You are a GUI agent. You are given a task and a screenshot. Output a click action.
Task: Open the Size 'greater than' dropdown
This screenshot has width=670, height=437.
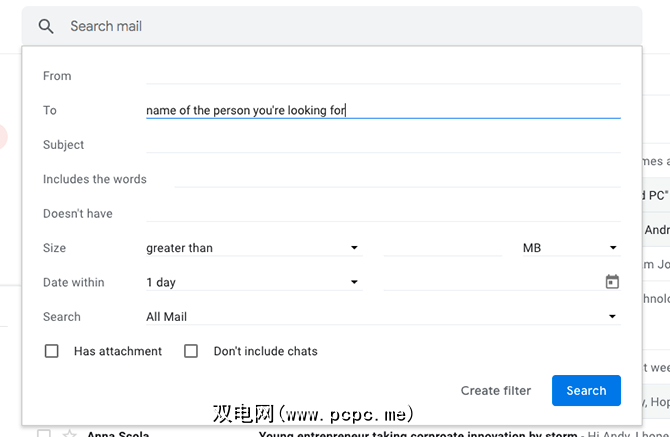[x=252, y=248]
